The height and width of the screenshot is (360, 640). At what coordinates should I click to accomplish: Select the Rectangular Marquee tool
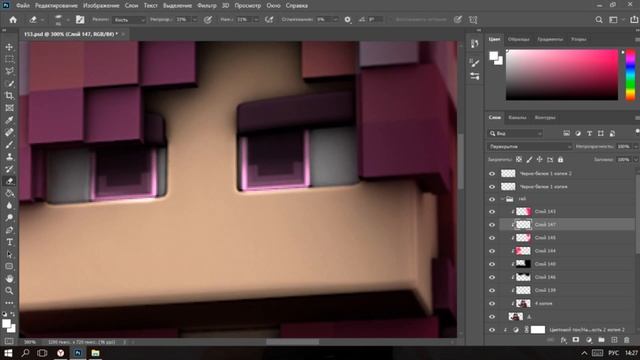click(9, 59)
